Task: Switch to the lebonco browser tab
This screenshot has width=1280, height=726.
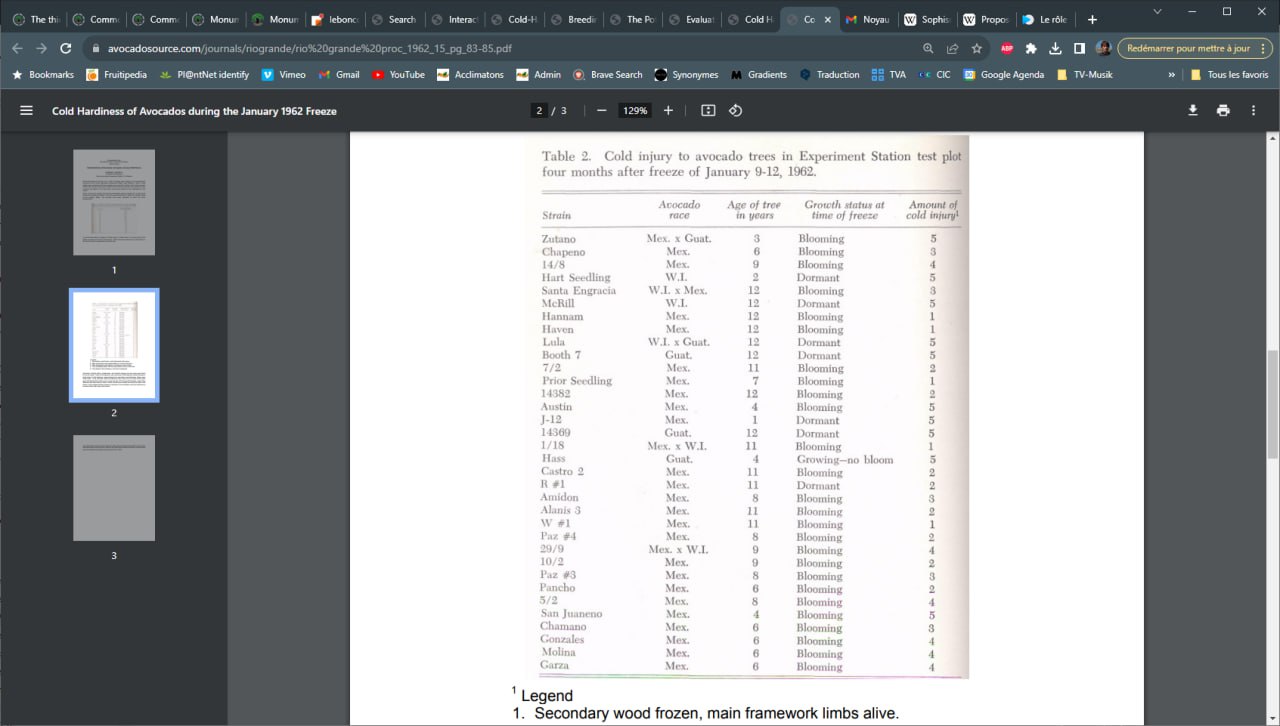Action: 334,19
